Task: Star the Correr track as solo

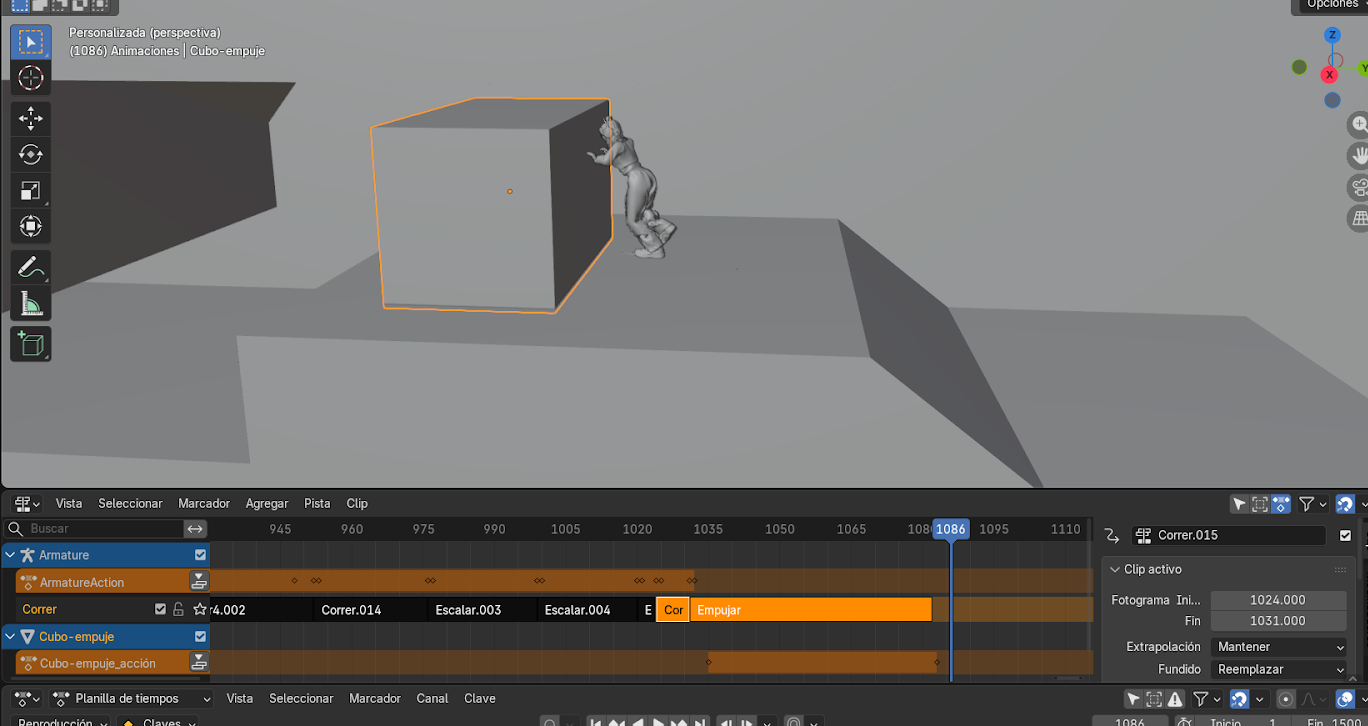Action: pyautogui.click(x=200, y=609)
